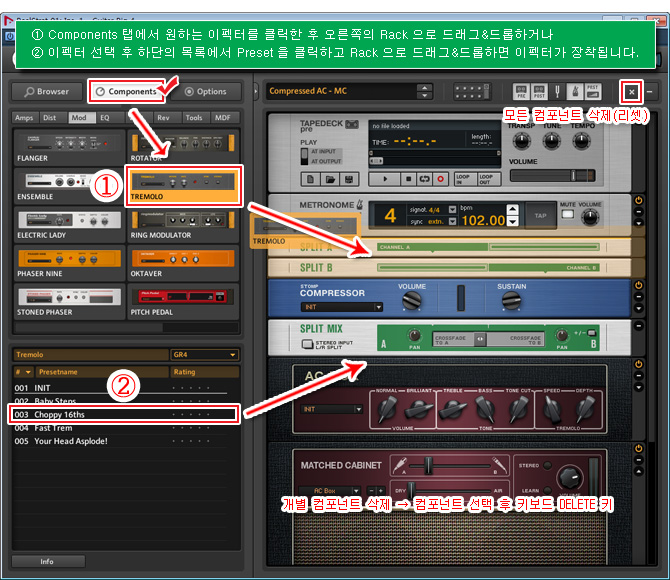Select the Pitch Pedal component
The height and width of the screenshot is (580, 670).
point(183,301)
